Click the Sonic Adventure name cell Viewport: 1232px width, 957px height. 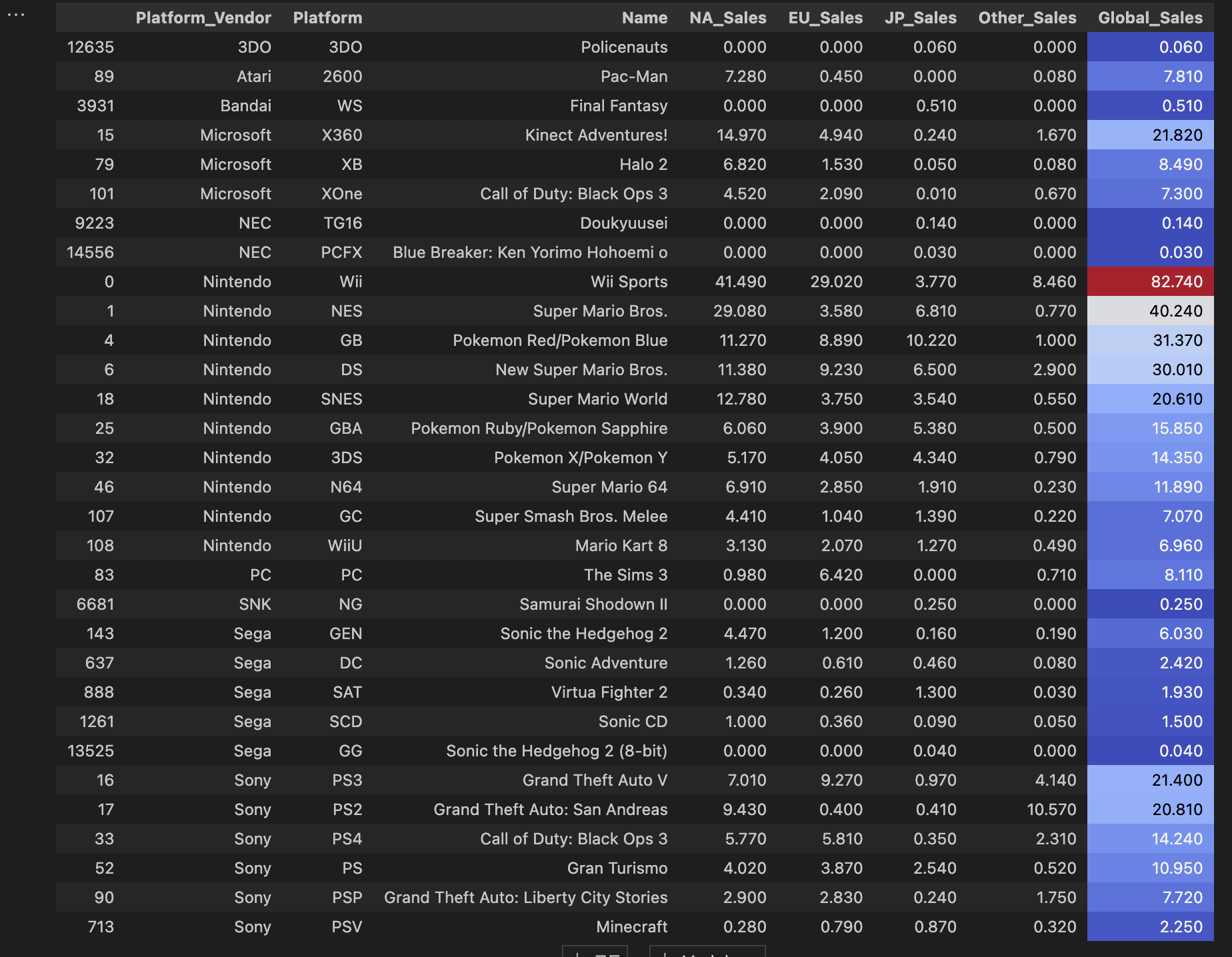pos(606,663)
